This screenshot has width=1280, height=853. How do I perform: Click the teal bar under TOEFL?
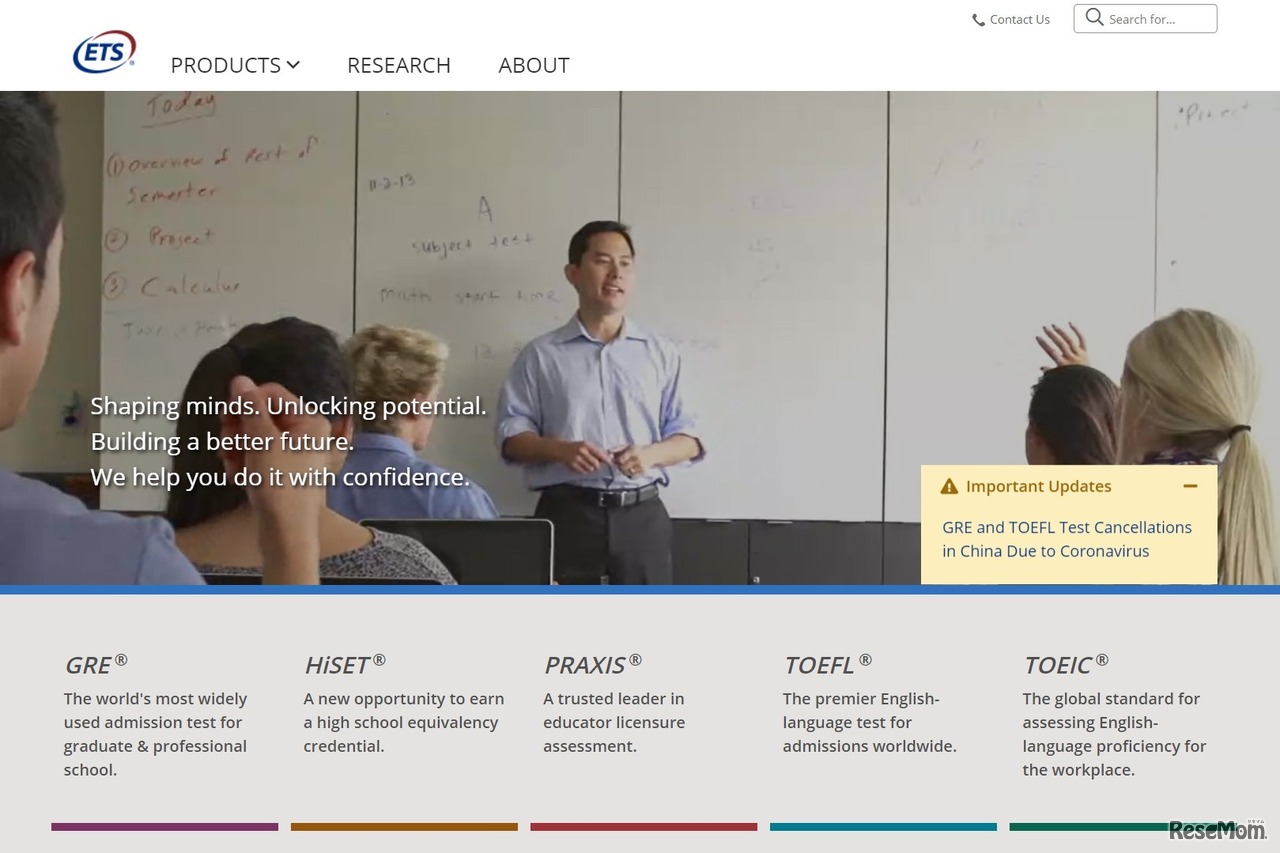(x=883, y=827)
